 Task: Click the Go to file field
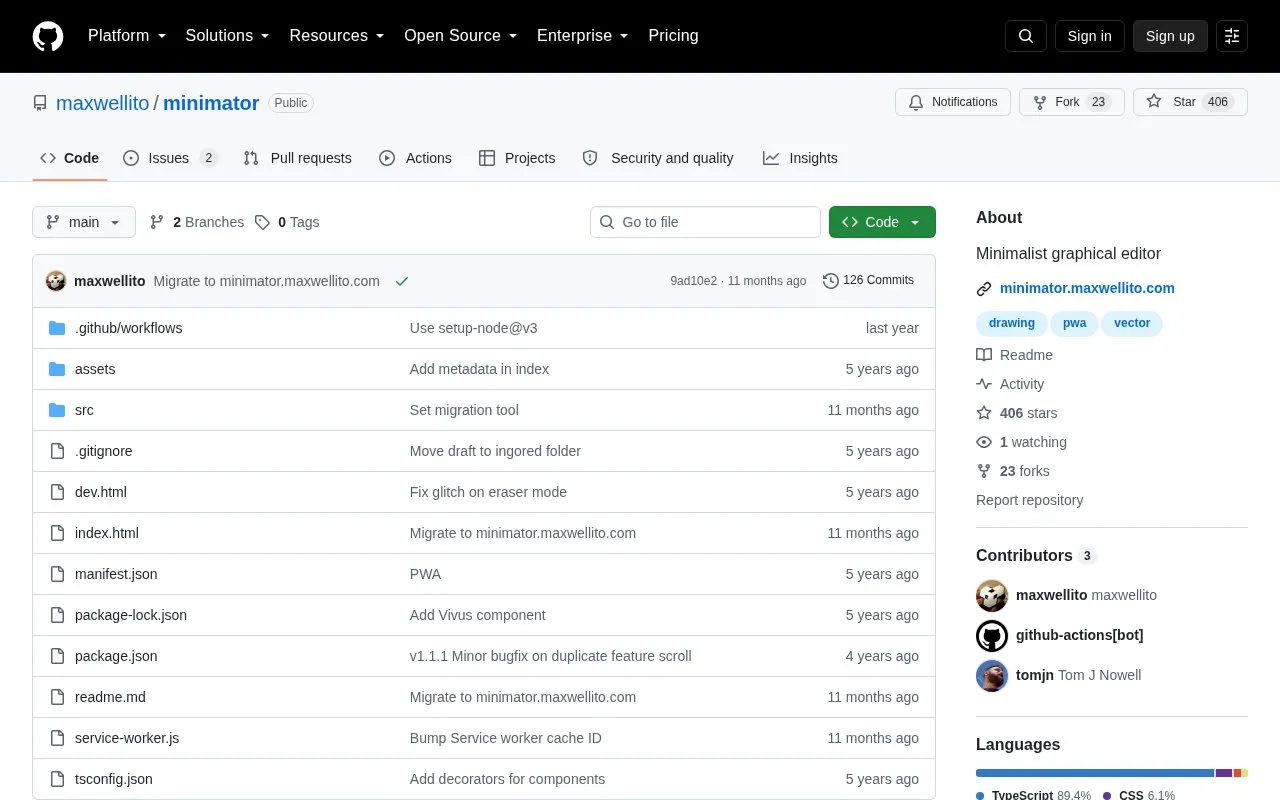pyautogui.click(x=705, y=222)
